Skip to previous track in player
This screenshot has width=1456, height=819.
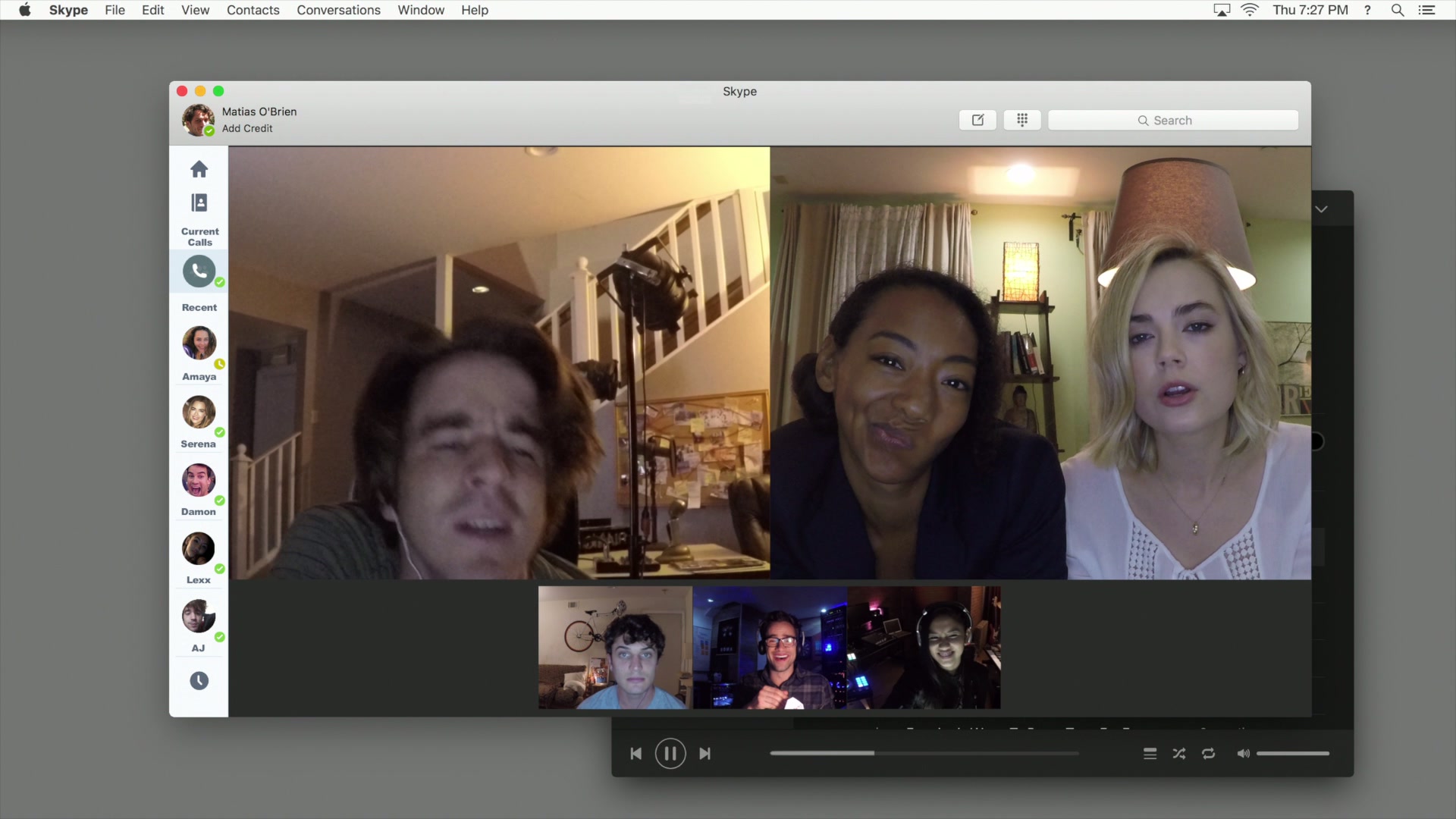point(636,754)
